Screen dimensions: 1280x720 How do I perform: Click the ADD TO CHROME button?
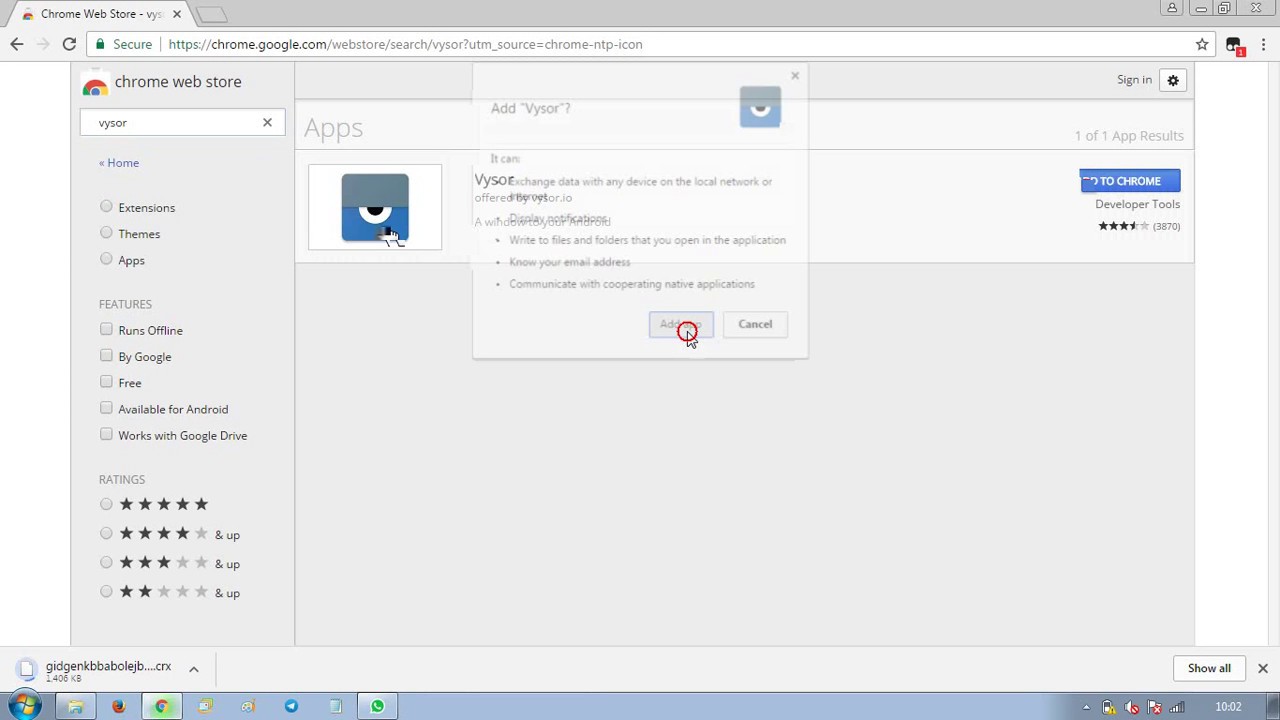[1130, 181]
